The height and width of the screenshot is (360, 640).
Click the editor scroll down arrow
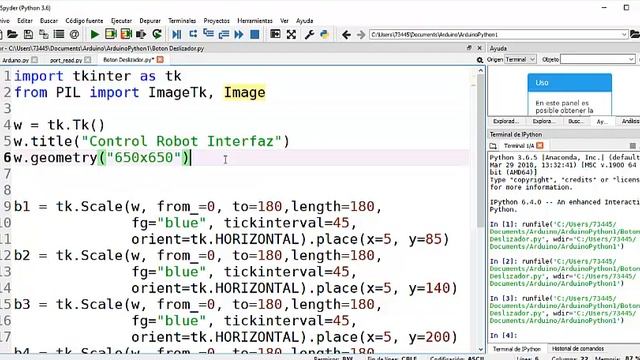480,349
